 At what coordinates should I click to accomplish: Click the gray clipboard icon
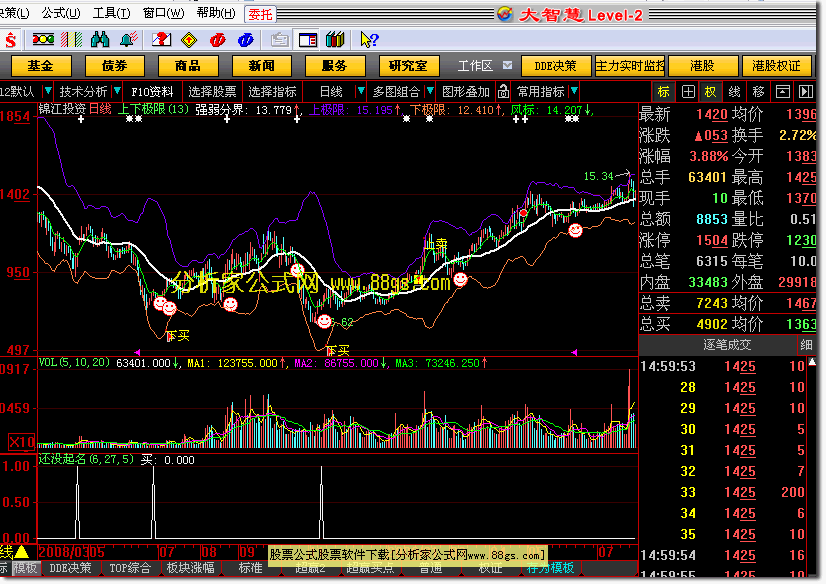(x=280, y=40)
